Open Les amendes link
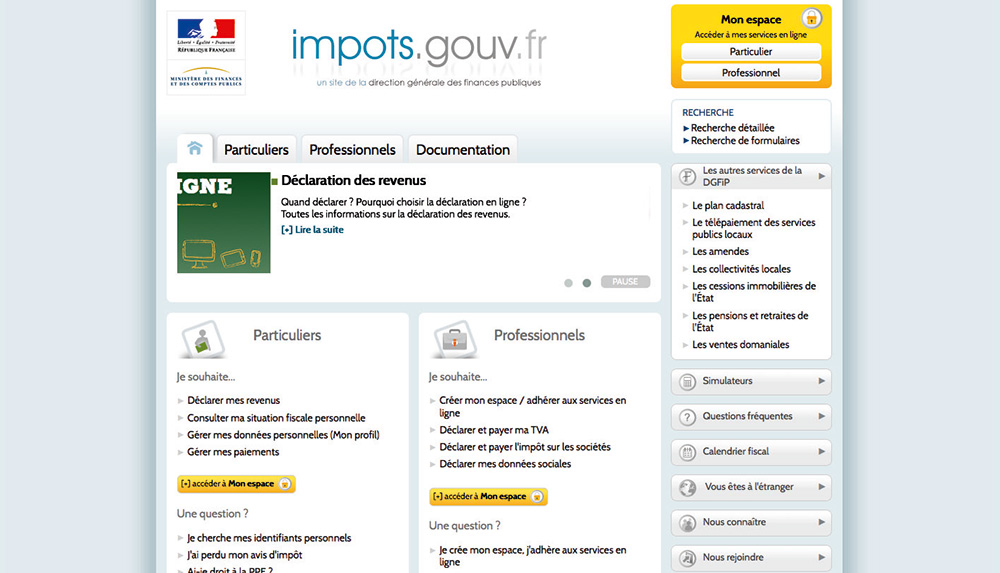Image resolution: width=1000 pixels, height=573 pixels. [x=721, y=251]
